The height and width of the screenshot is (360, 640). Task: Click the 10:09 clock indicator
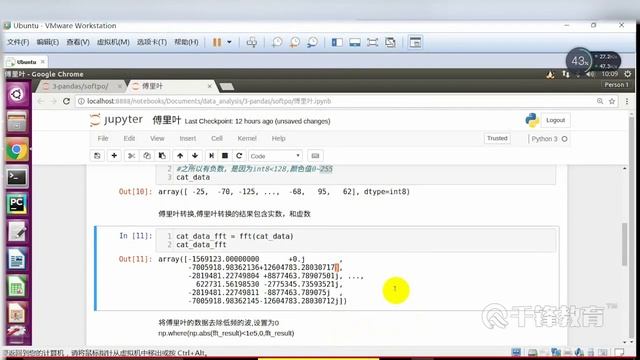(609, 74)
